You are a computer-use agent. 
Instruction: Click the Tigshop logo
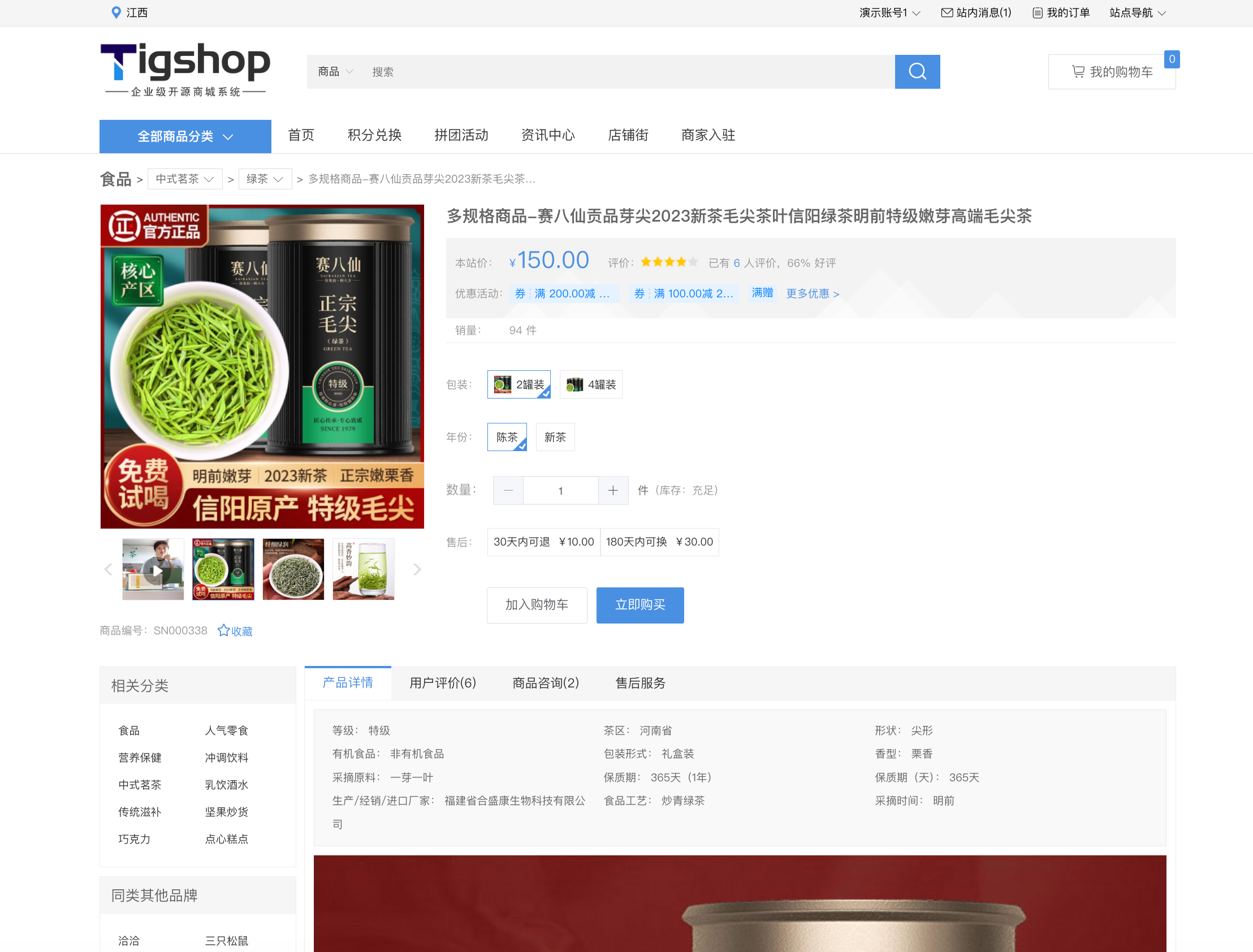pos(185,70)
